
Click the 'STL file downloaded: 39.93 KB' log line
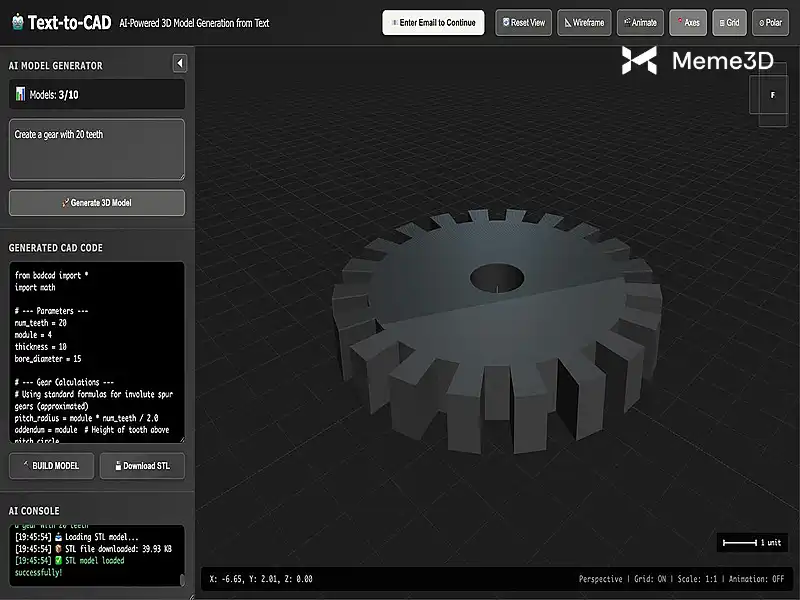click(x=93, y=549)
